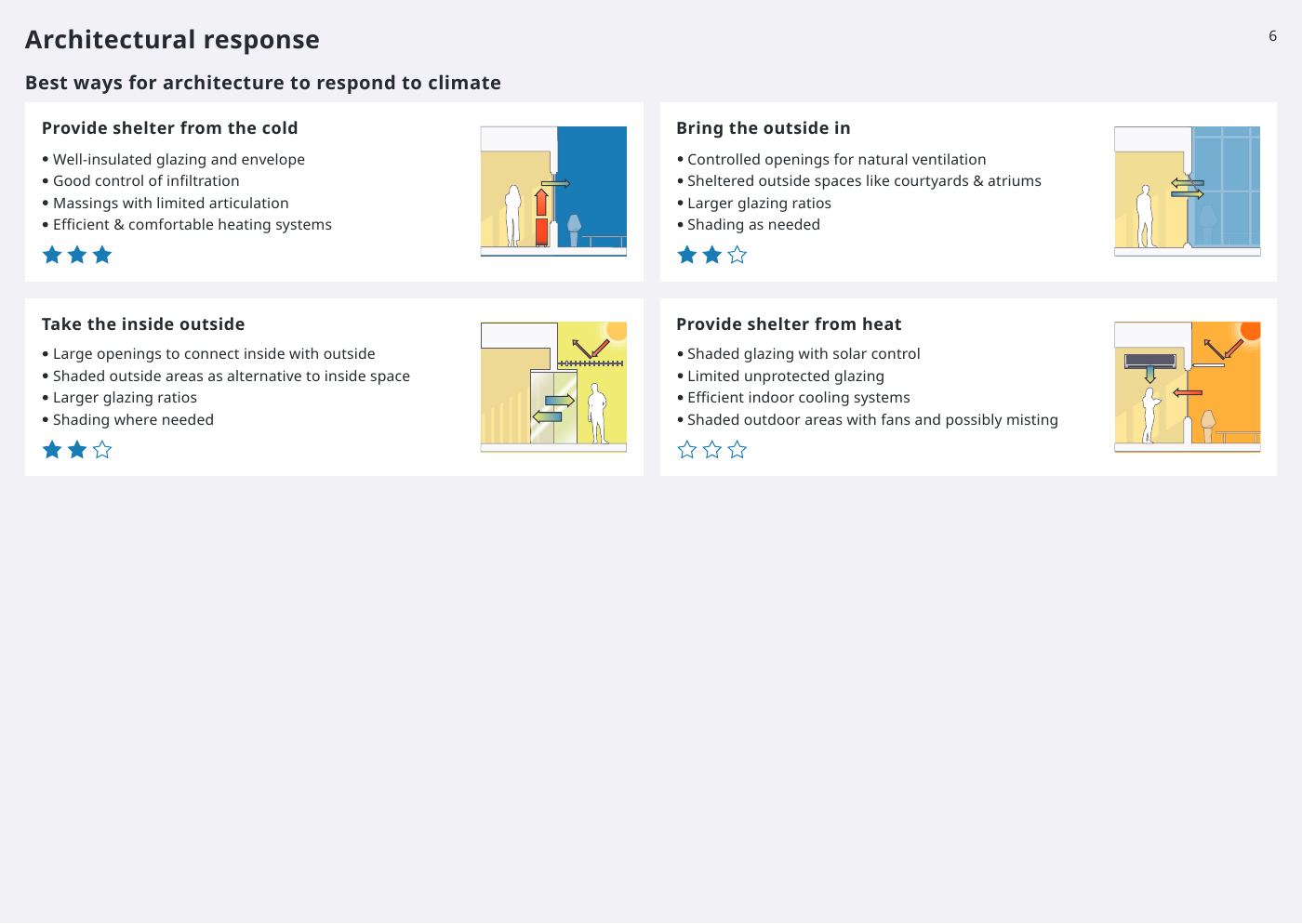Viewport: 1302px width, 924px height.
Task: Click bullet Good control of infiltration
Action: click(146, 181)
